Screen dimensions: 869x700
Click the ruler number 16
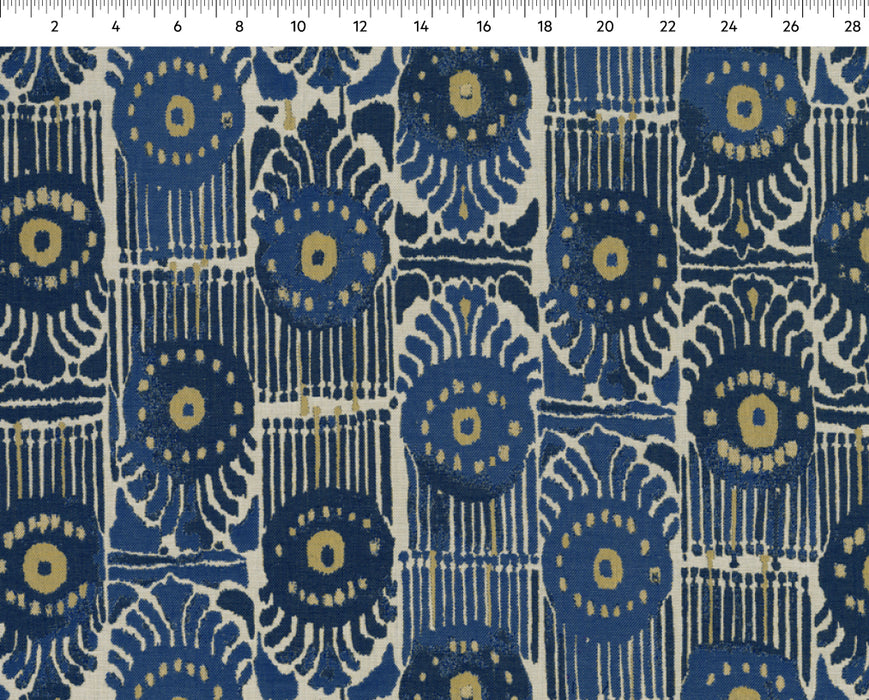(x=483, y=27)
